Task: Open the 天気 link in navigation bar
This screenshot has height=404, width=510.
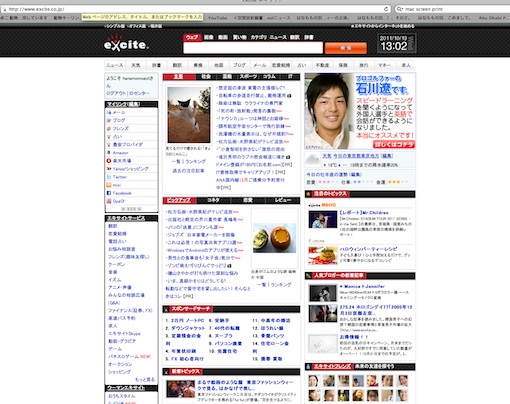Action: coord(136,65)
